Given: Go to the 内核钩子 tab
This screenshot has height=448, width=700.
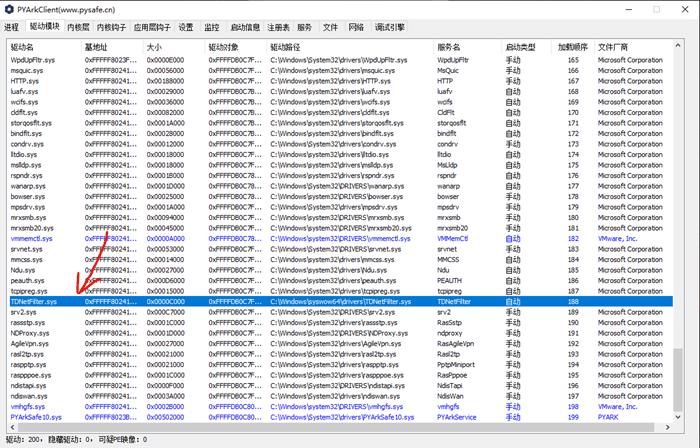Looking at the screenshot, I should point(110,27).
